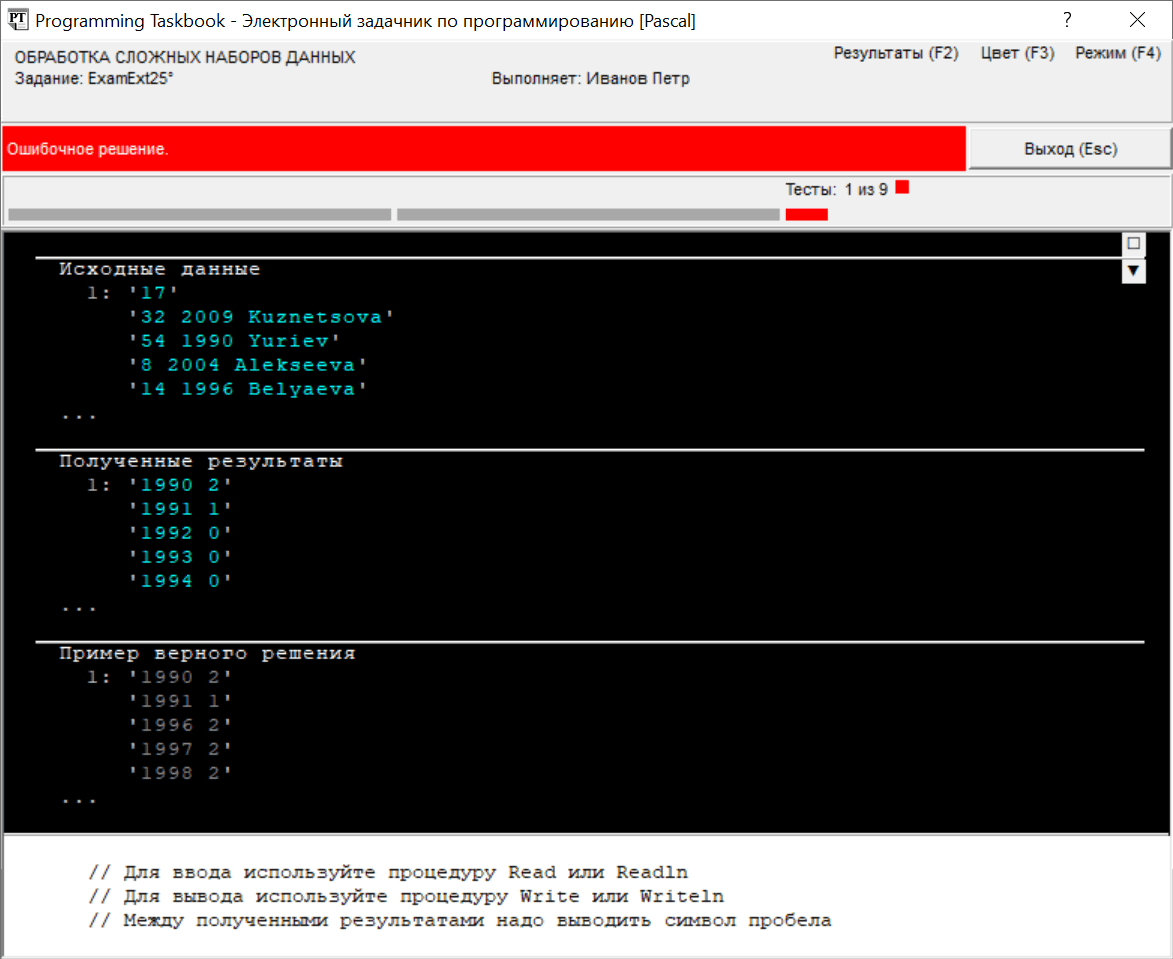
Task: Close the Programming Taskbook window
Action: coord(1137,20)
